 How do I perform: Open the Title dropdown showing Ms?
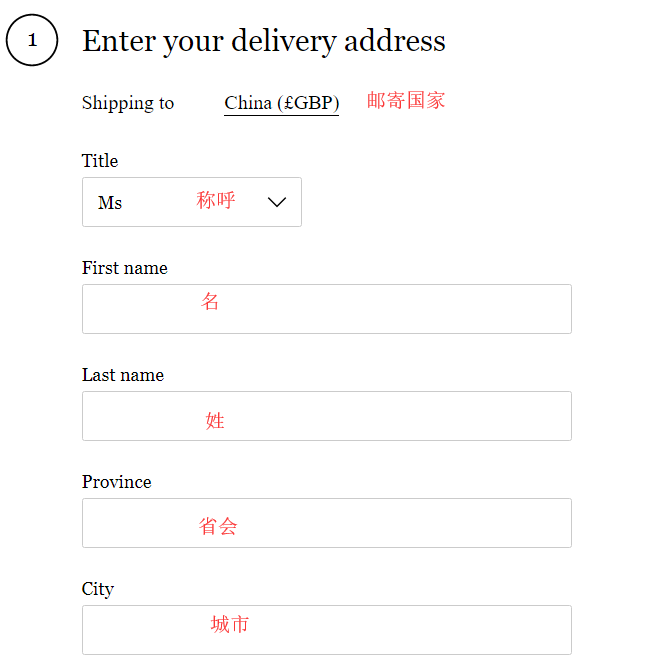click(191, 202)
